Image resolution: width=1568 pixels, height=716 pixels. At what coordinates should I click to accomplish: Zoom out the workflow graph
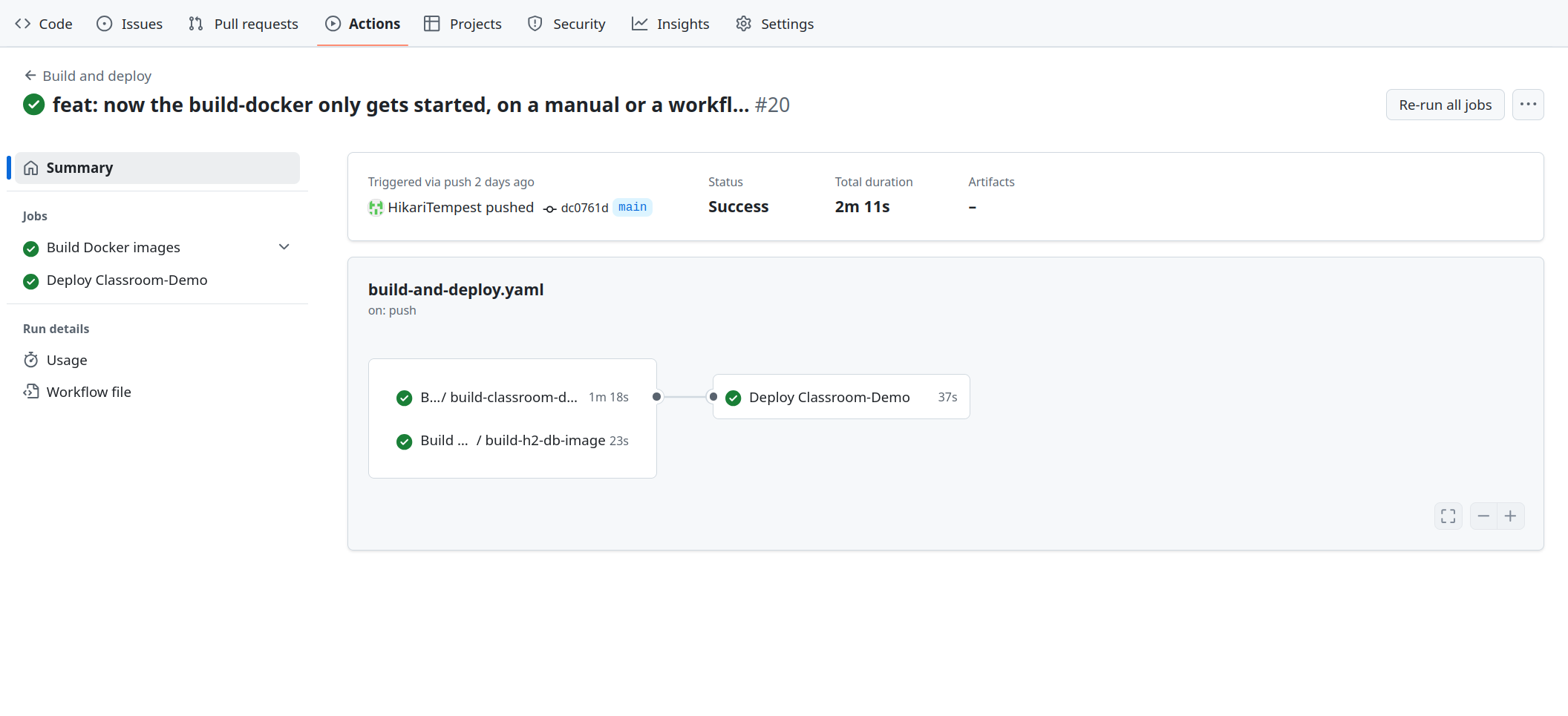1483,516
